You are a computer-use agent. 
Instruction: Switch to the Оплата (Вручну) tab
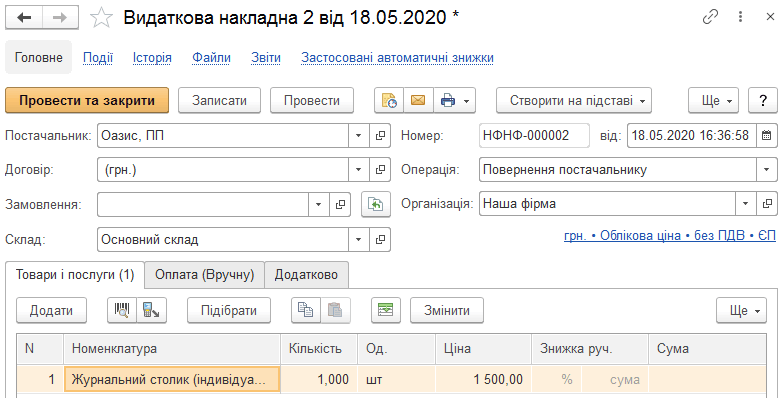tap(205, 275)
